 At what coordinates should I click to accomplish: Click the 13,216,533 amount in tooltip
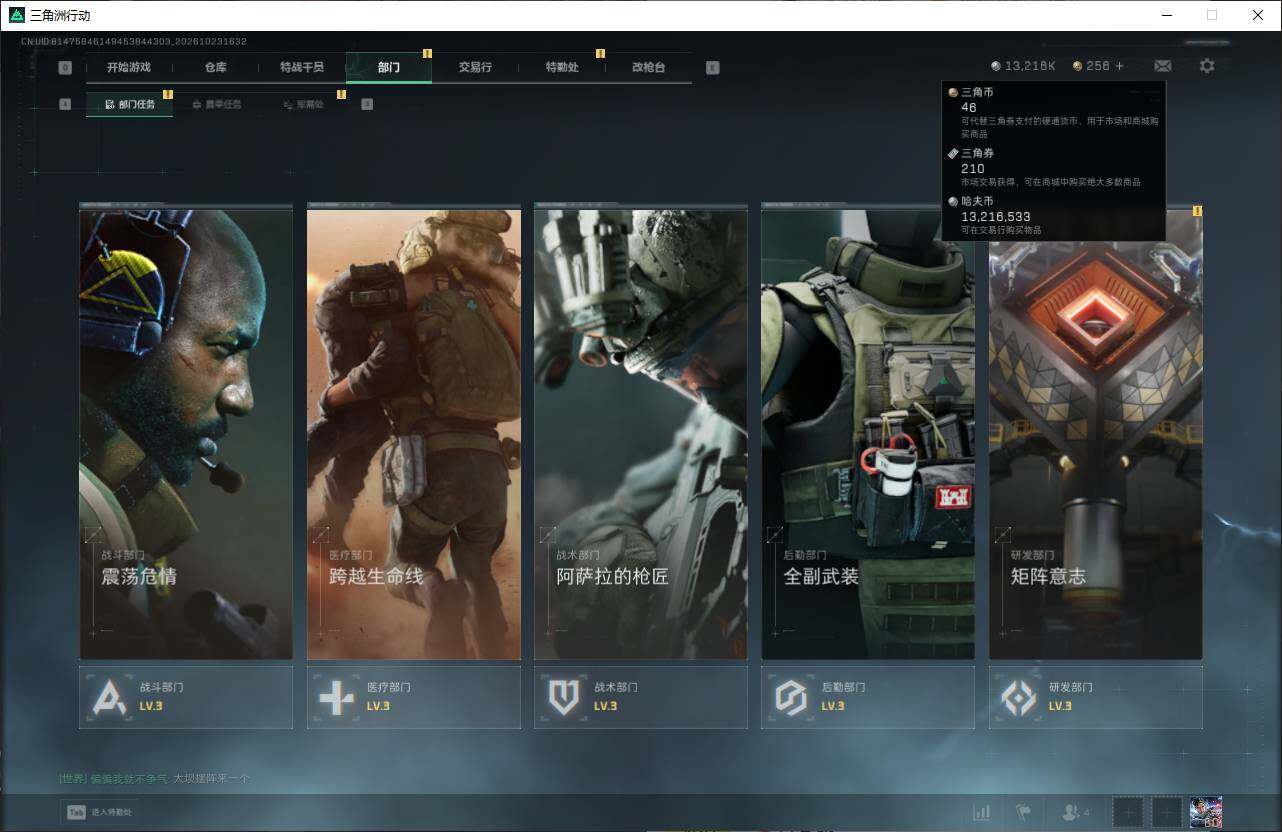pos(996,216)
